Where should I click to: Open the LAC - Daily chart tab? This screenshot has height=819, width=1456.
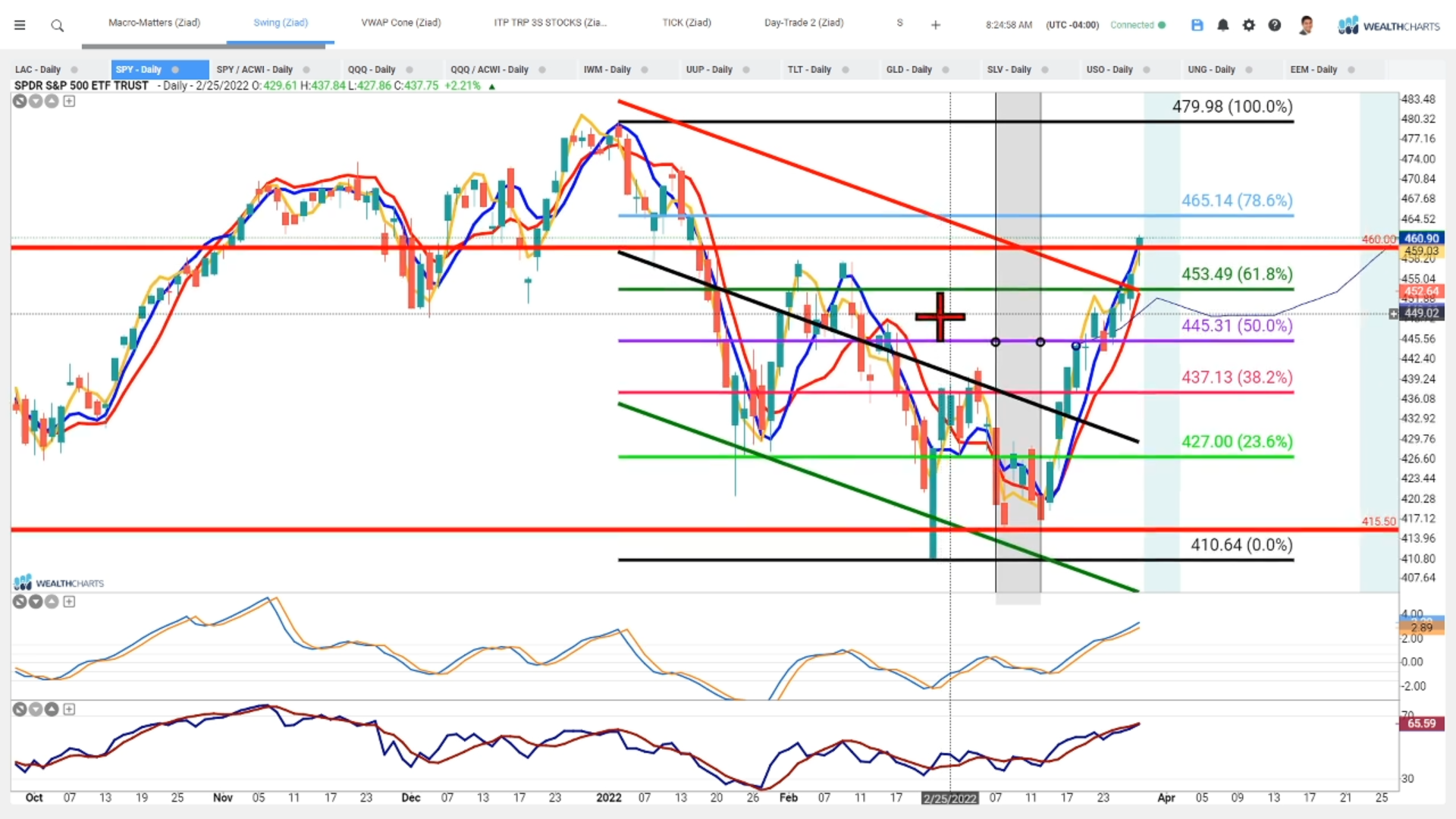(x=38, y=69)
